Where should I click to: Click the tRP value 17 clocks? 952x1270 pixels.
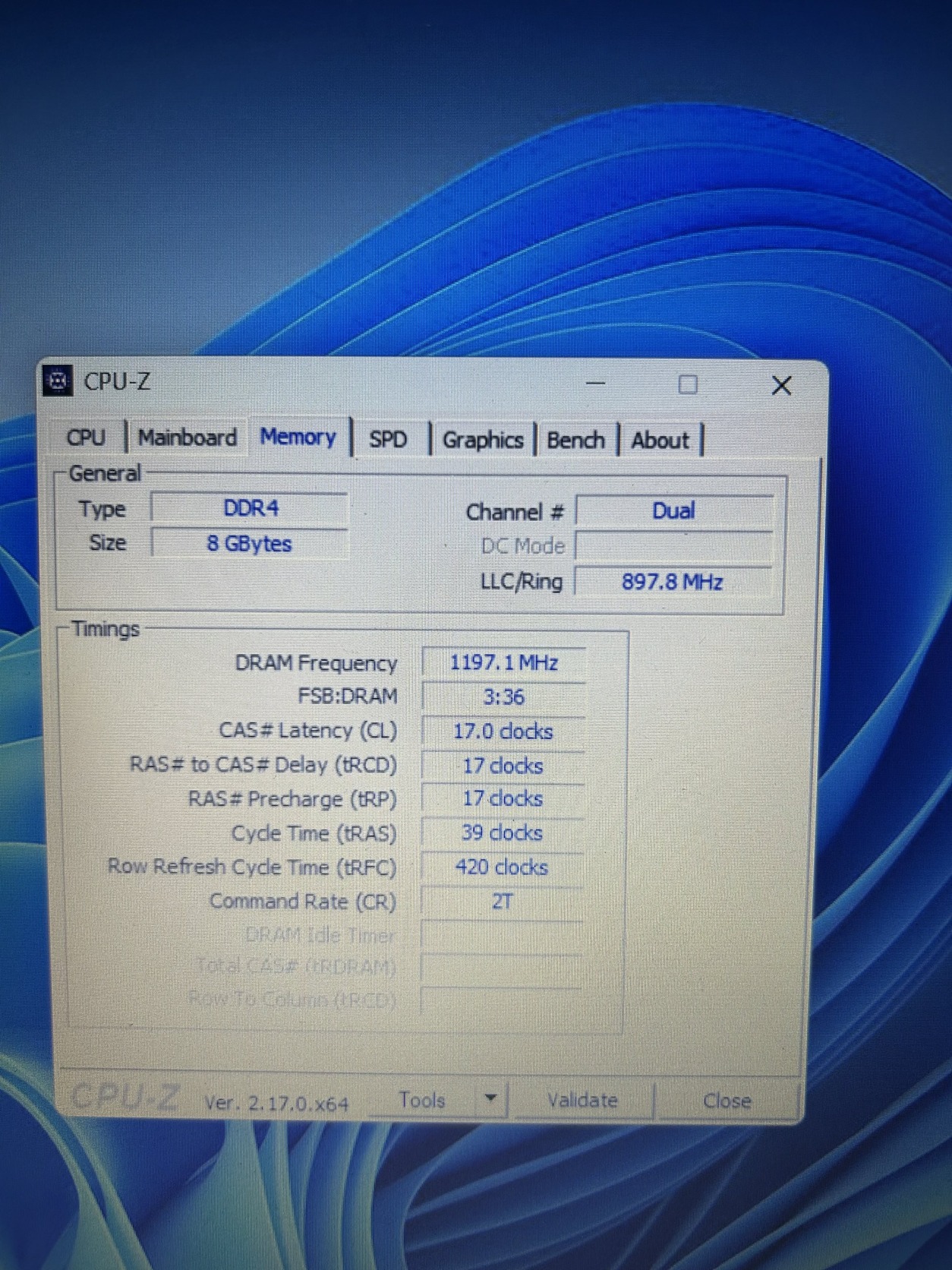[x=503, y=799]
